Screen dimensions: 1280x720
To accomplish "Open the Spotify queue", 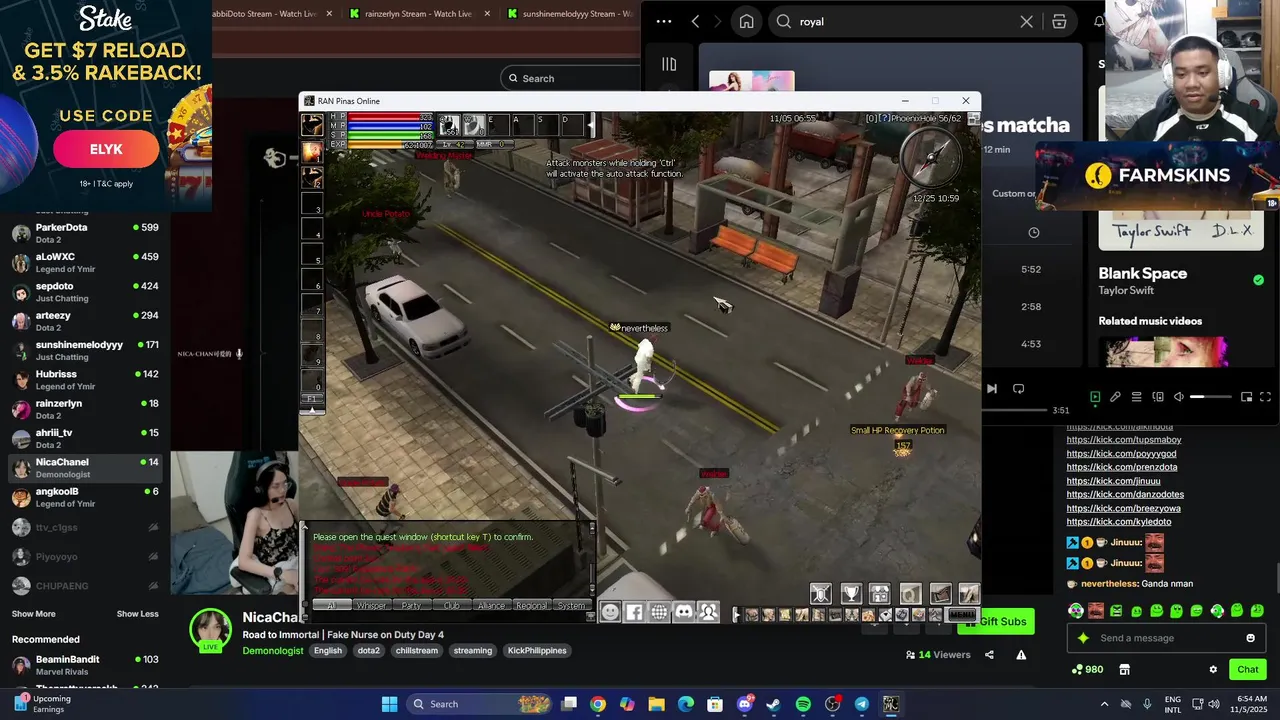I will [1136, 397].
